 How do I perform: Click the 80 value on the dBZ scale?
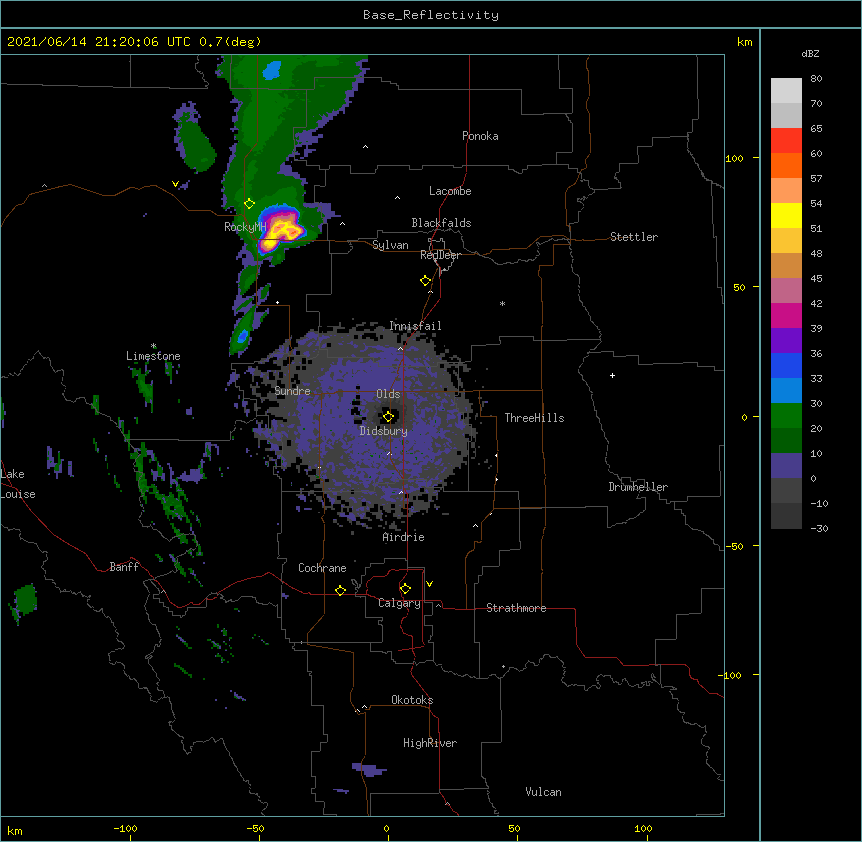(816, 79)
